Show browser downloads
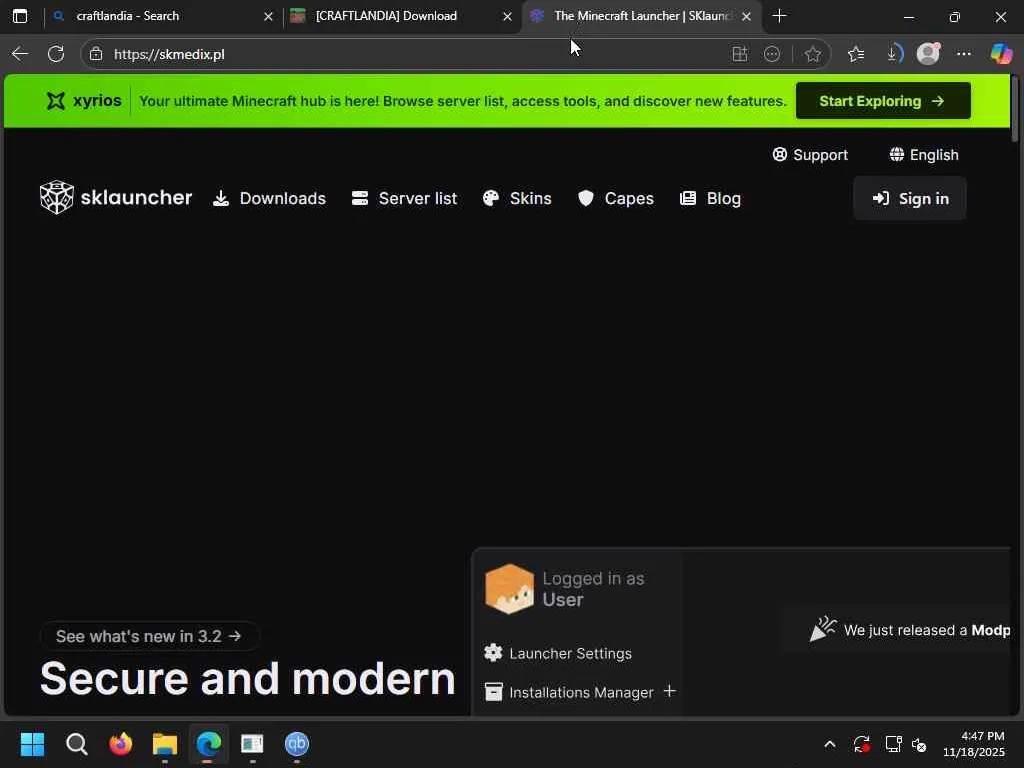The height and width of the screenshot is (768, 1024). click(x=893, y=54)
